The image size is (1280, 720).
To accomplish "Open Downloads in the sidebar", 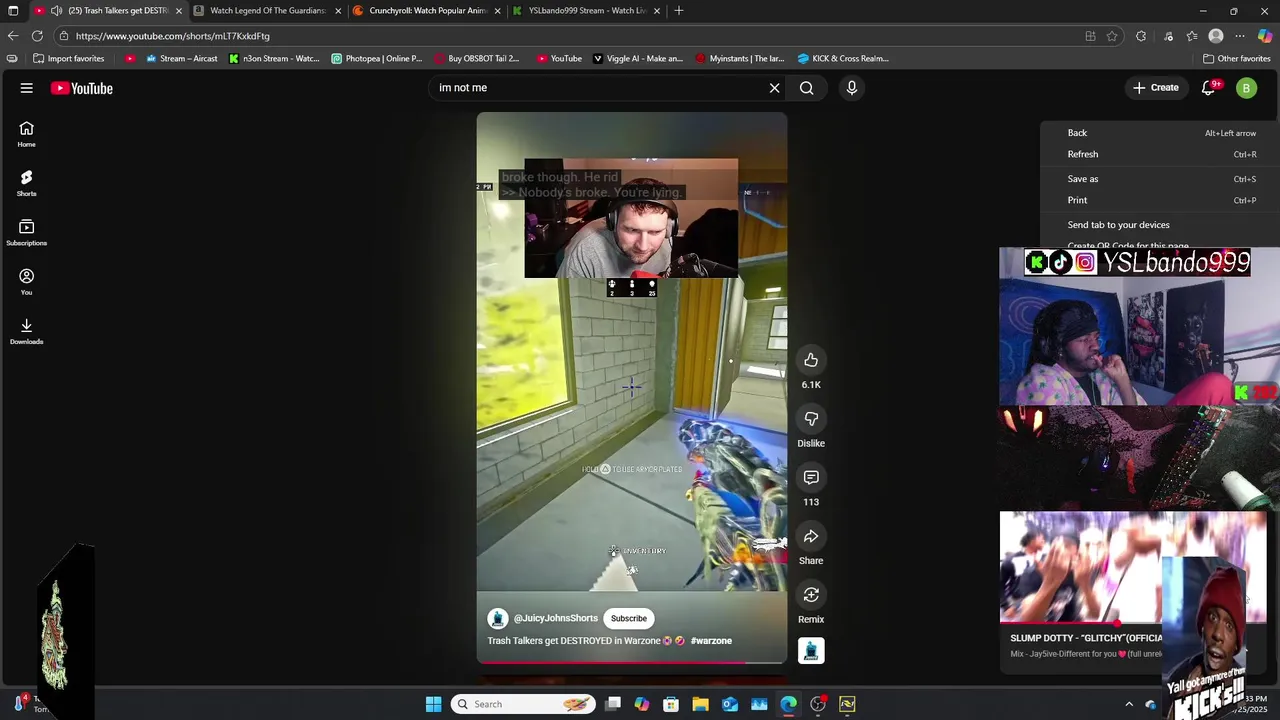I will pyautogui.click(x=27, y=331).
